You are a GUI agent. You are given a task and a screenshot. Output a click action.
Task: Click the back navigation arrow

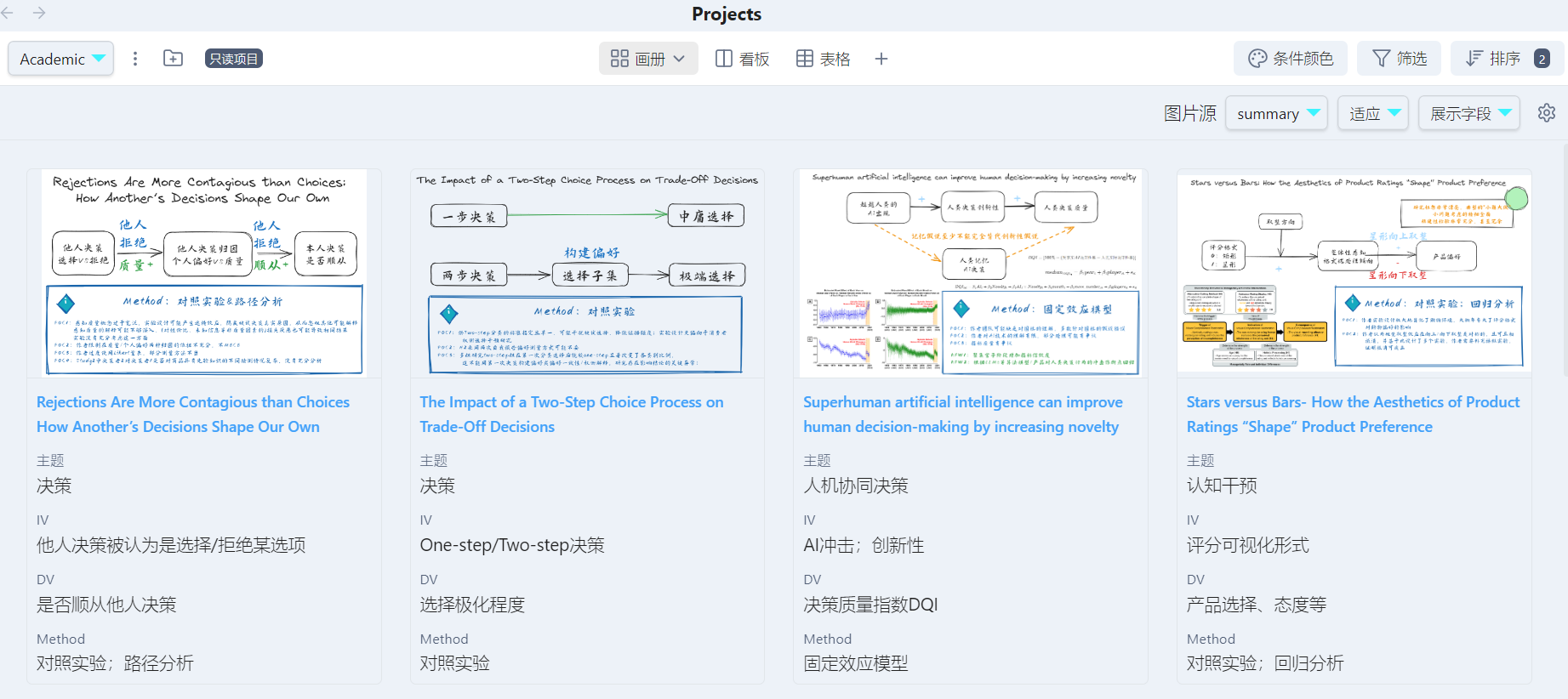pos(9,13)
